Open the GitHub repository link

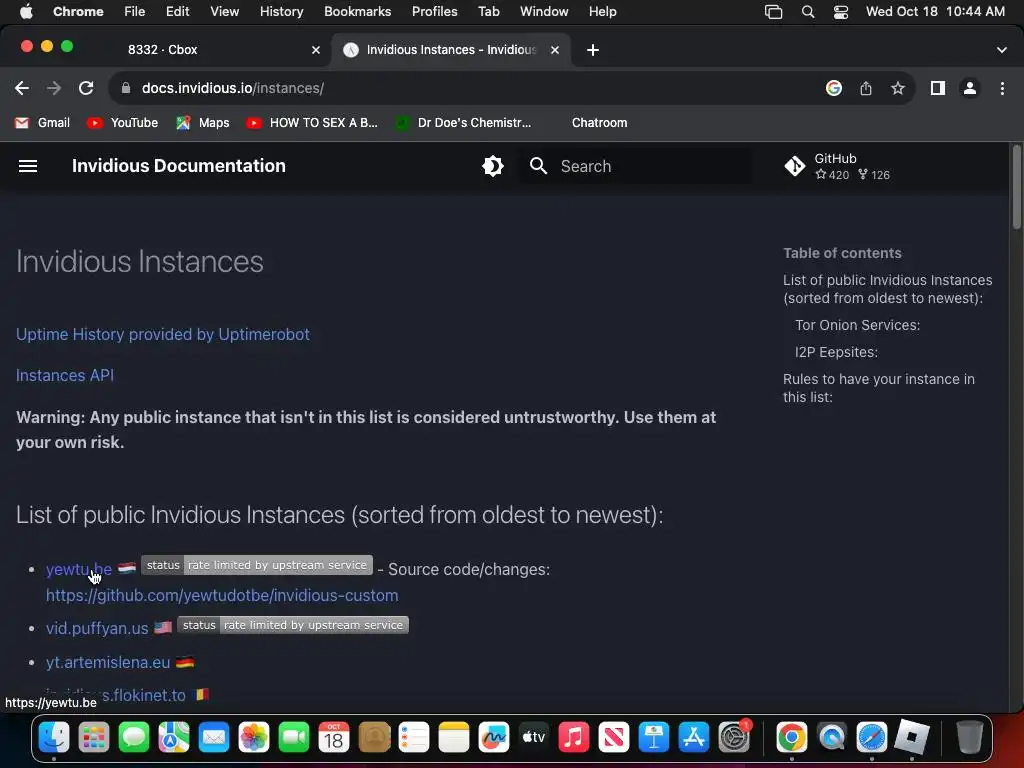[x=838, y=166]
